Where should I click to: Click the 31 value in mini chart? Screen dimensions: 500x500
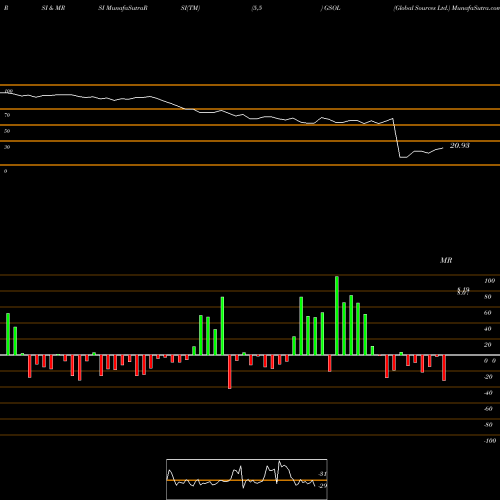pyautogui.click(x=322, y=474)
